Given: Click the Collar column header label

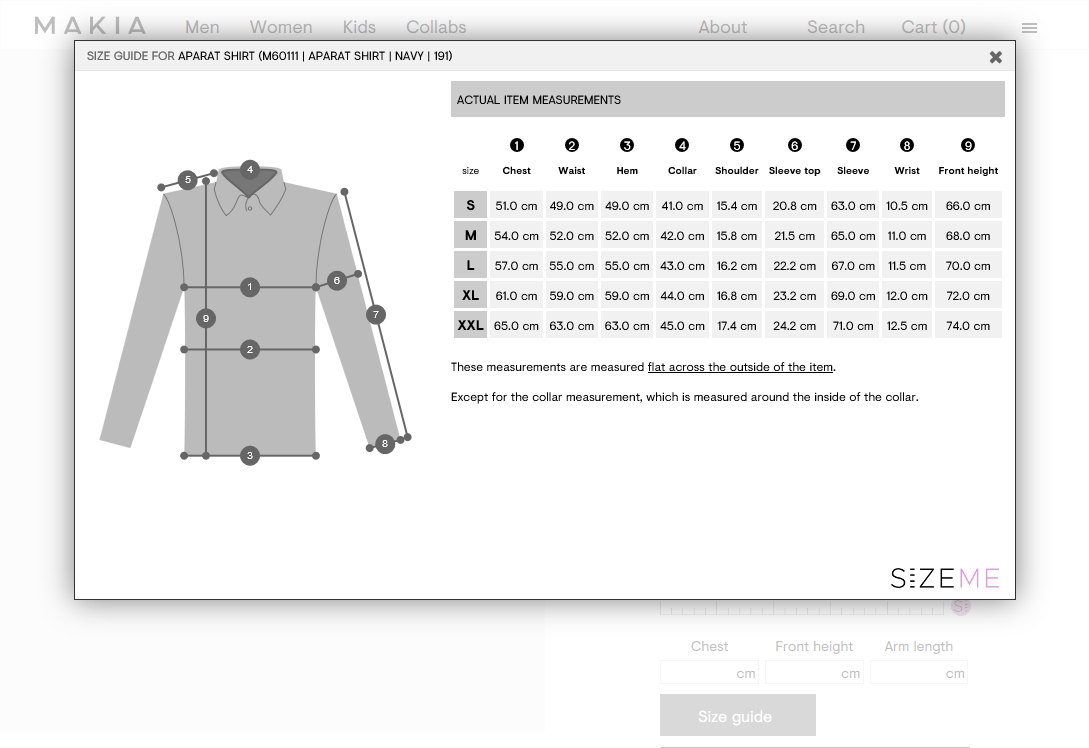Looking at the screenshot, I should [x=682, y=171].
